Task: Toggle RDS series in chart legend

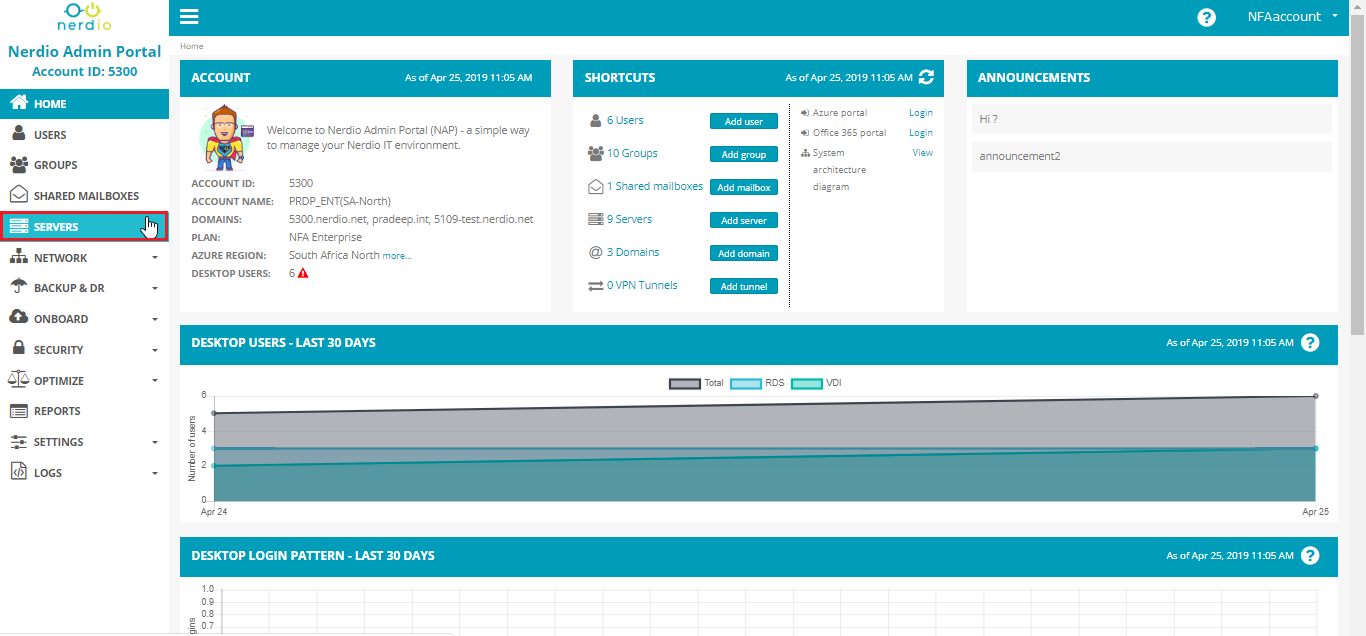Action: [x=758, y=383]
